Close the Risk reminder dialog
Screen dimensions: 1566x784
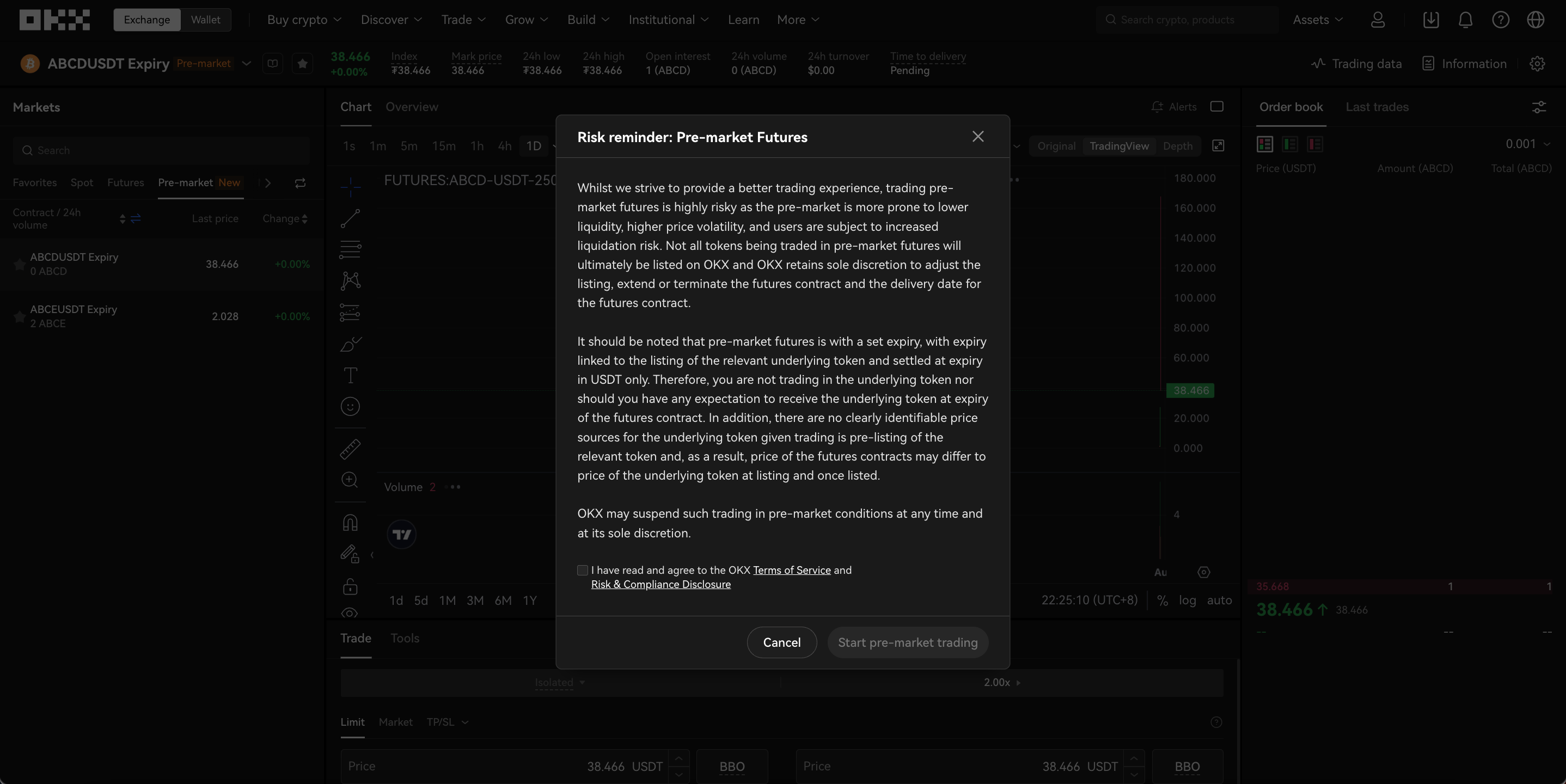(x=977, y=137)
